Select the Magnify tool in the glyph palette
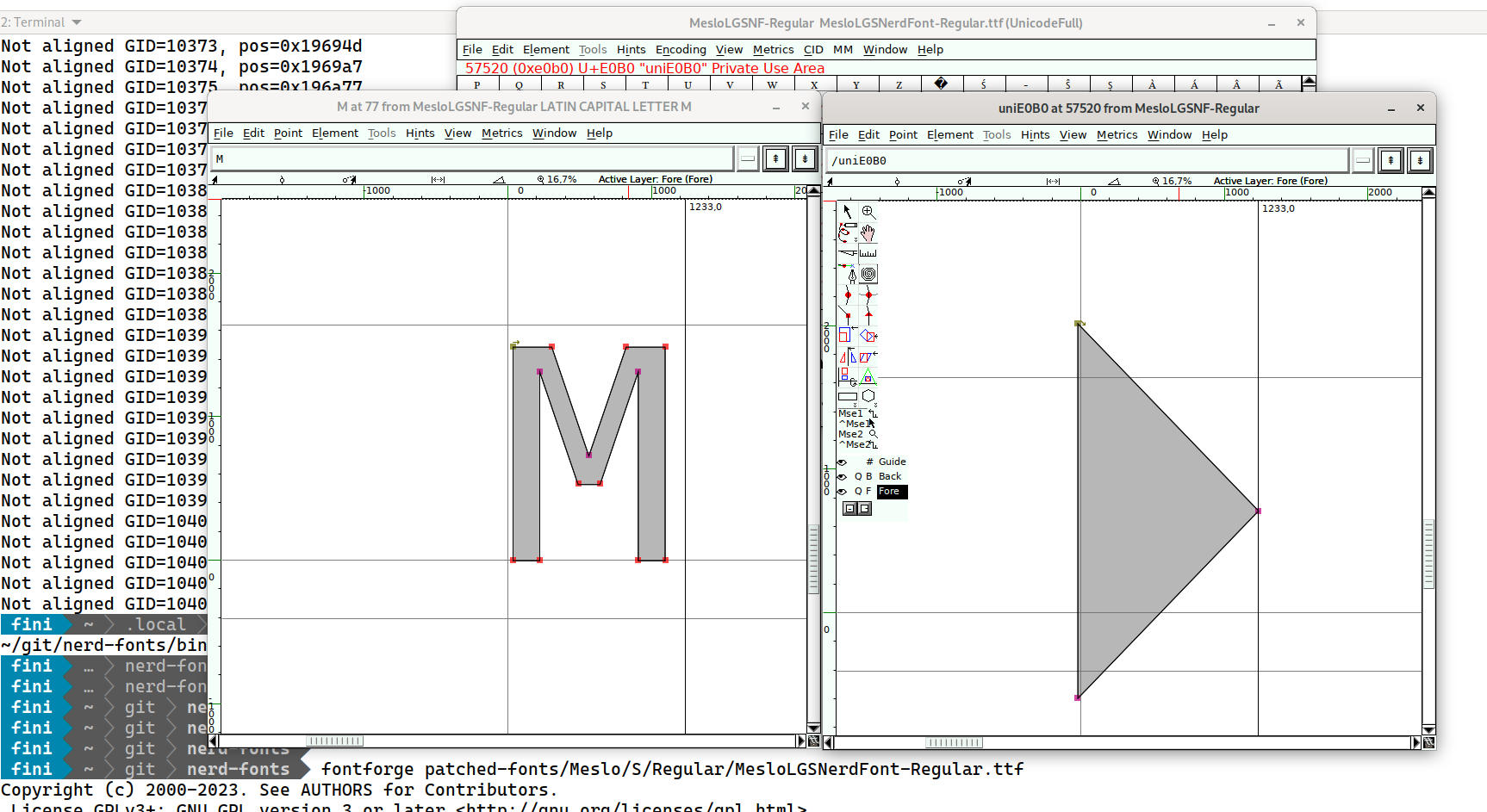This screenshot has width=1487, height=812. 868,210
